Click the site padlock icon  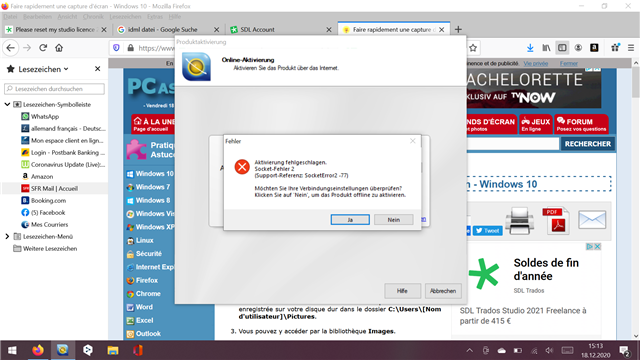[131, 48]
